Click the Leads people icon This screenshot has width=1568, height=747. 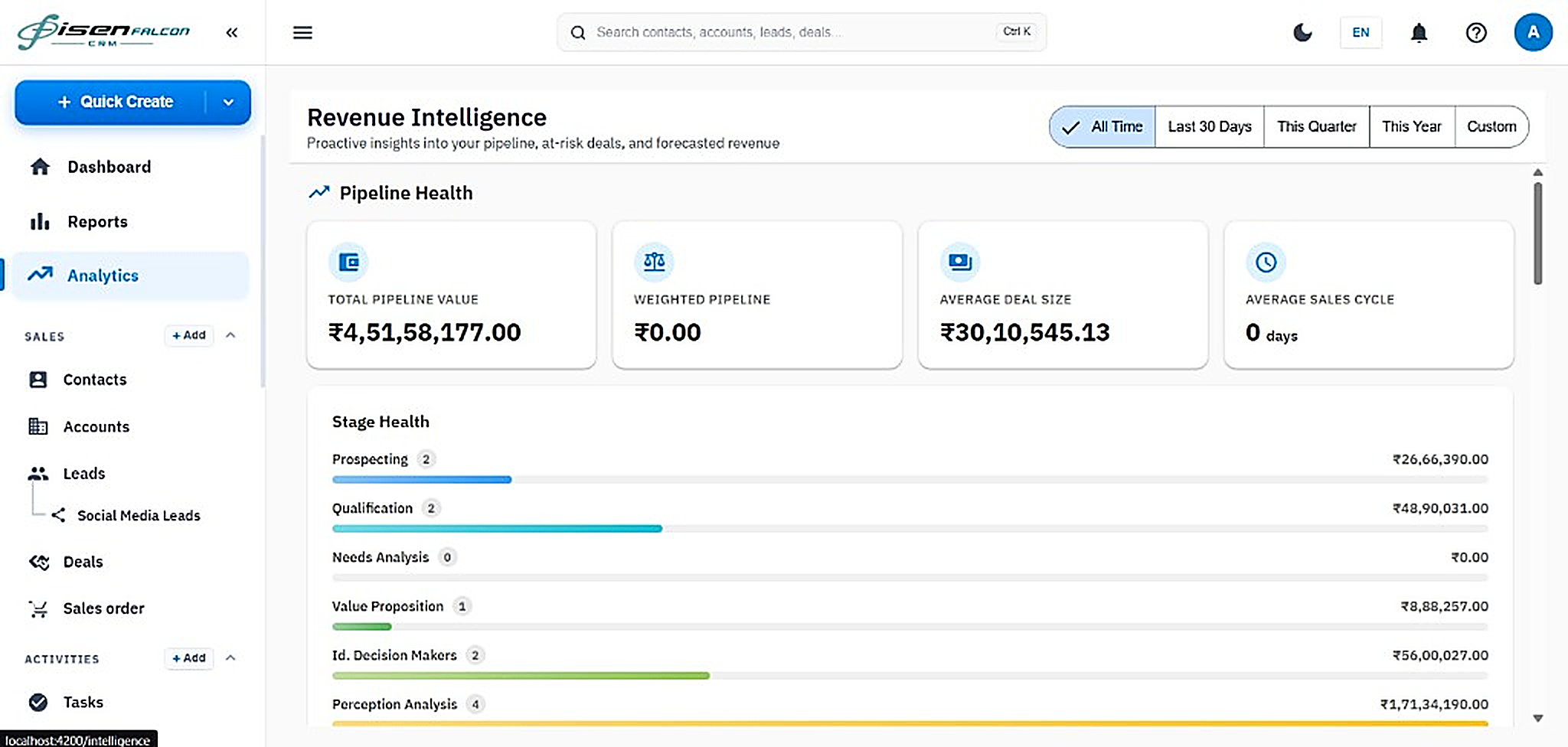(x=38, y=473)
